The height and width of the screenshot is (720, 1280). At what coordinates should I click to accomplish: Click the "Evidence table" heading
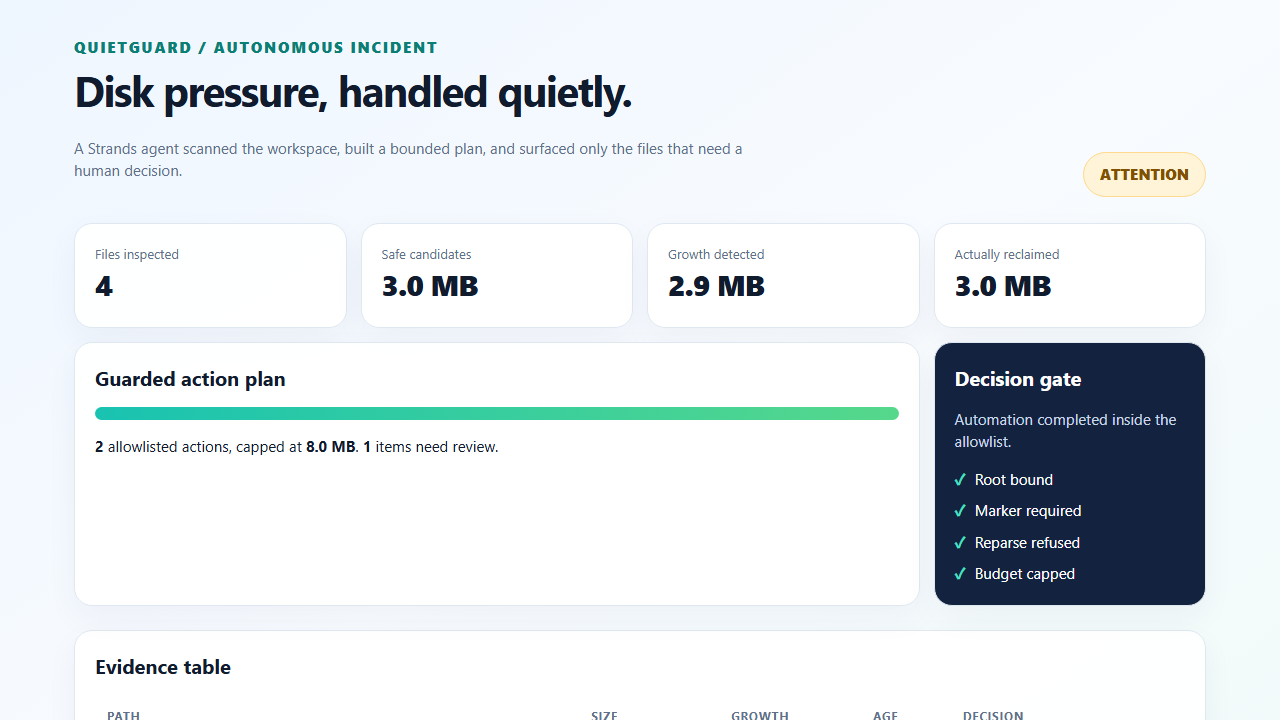click(x=163, y=668)
